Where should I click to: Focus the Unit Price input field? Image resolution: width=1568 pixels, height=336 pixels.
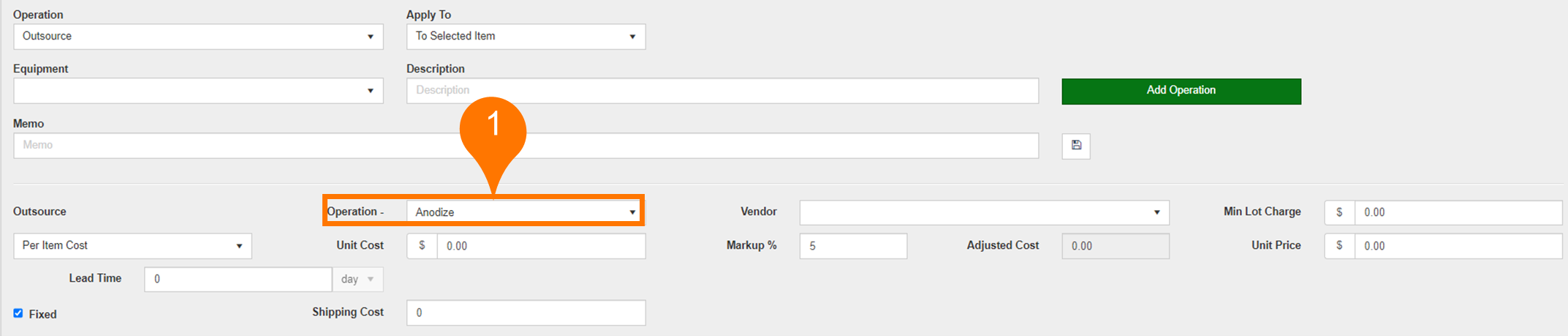1457,246
